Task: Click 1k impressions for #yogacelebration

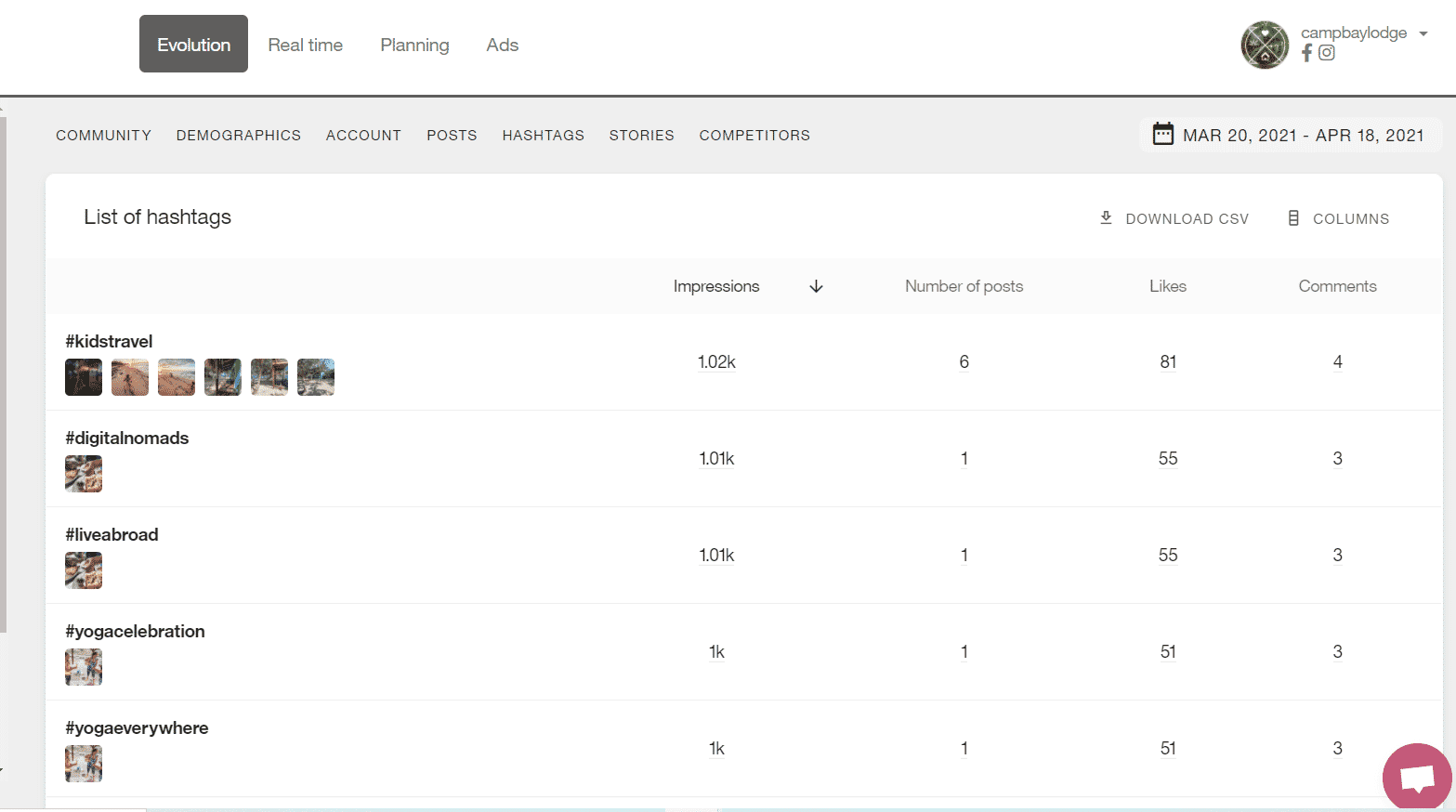Action: 716,651
